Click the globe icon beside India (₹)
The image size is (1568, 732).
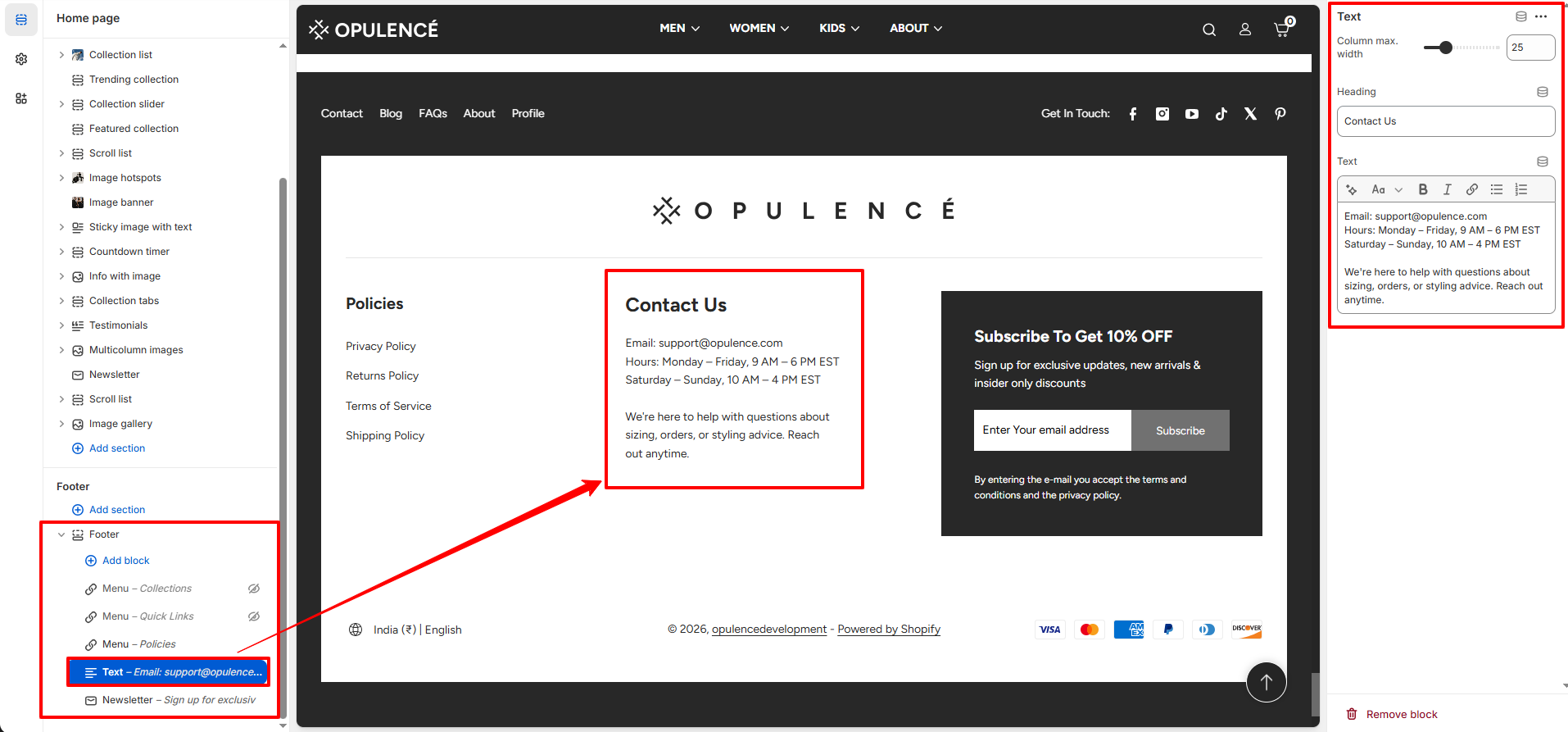point(356,630)
